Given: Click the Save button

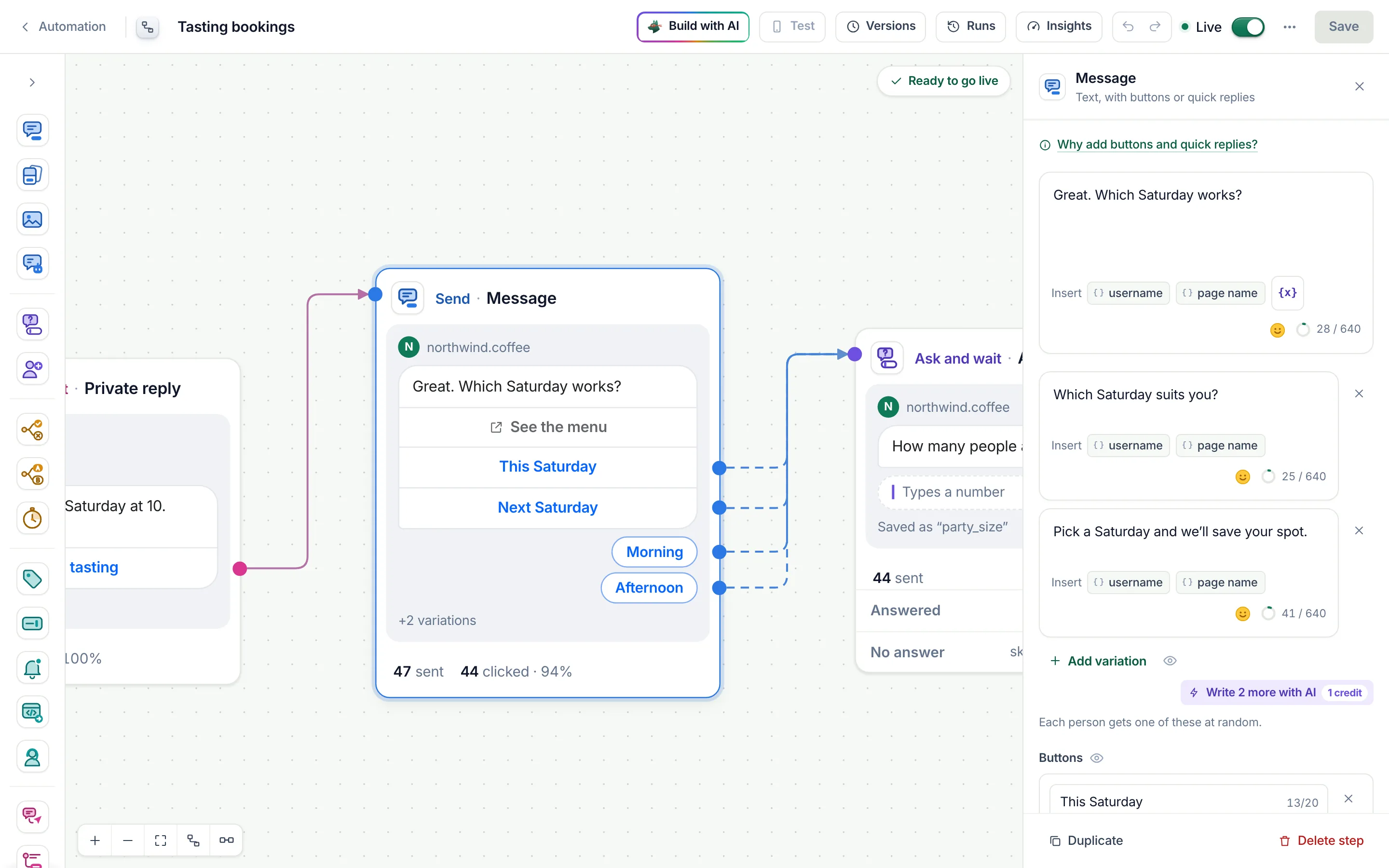Looking at the screenshot, I should coord(1343,27).
